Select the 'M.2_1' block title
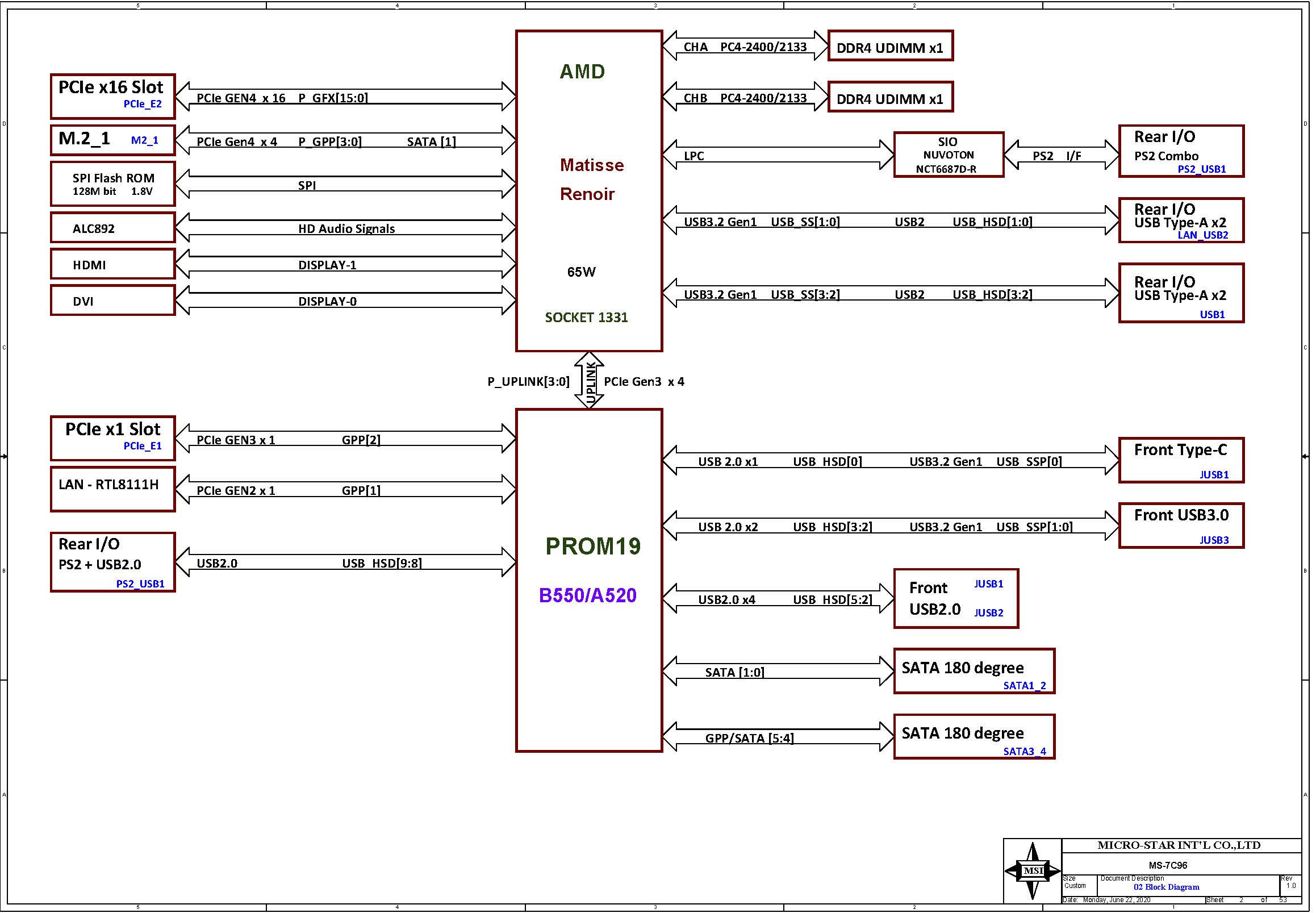 coord(84,139)
